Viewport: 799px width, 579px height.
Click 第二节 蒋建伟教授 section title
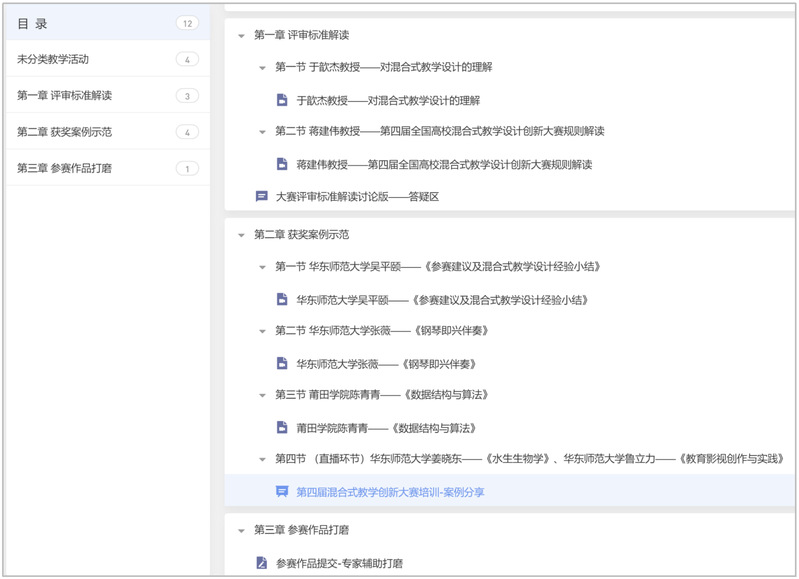click(x=440, y=131)
